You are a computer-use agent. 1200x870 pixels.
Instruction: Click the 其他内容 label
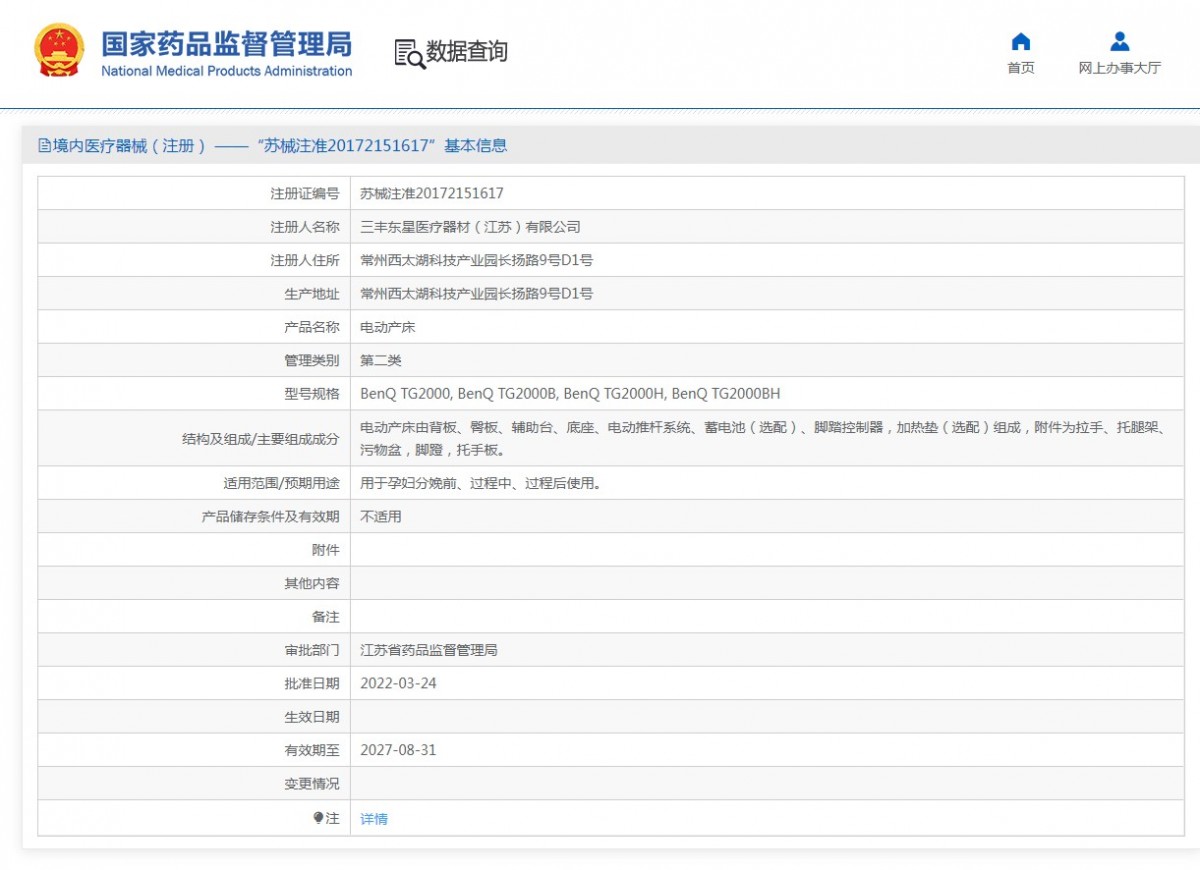pos(312,583)
